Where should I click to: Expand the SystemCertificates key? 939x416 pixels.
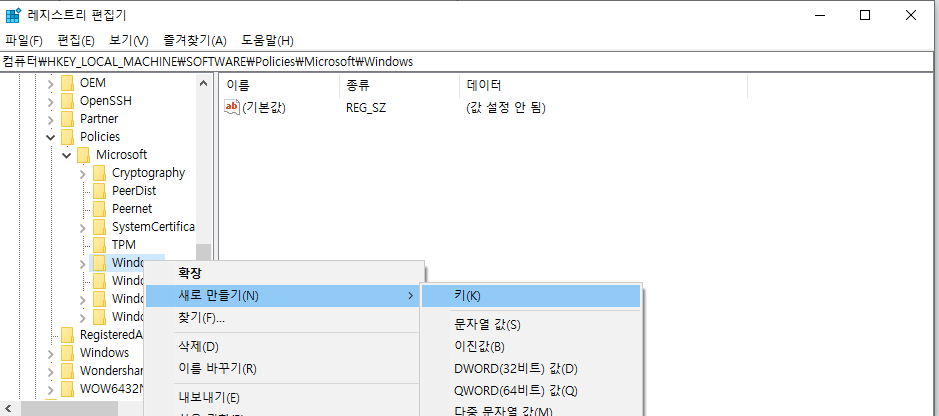pyautogui.click(x=83, y=227)
